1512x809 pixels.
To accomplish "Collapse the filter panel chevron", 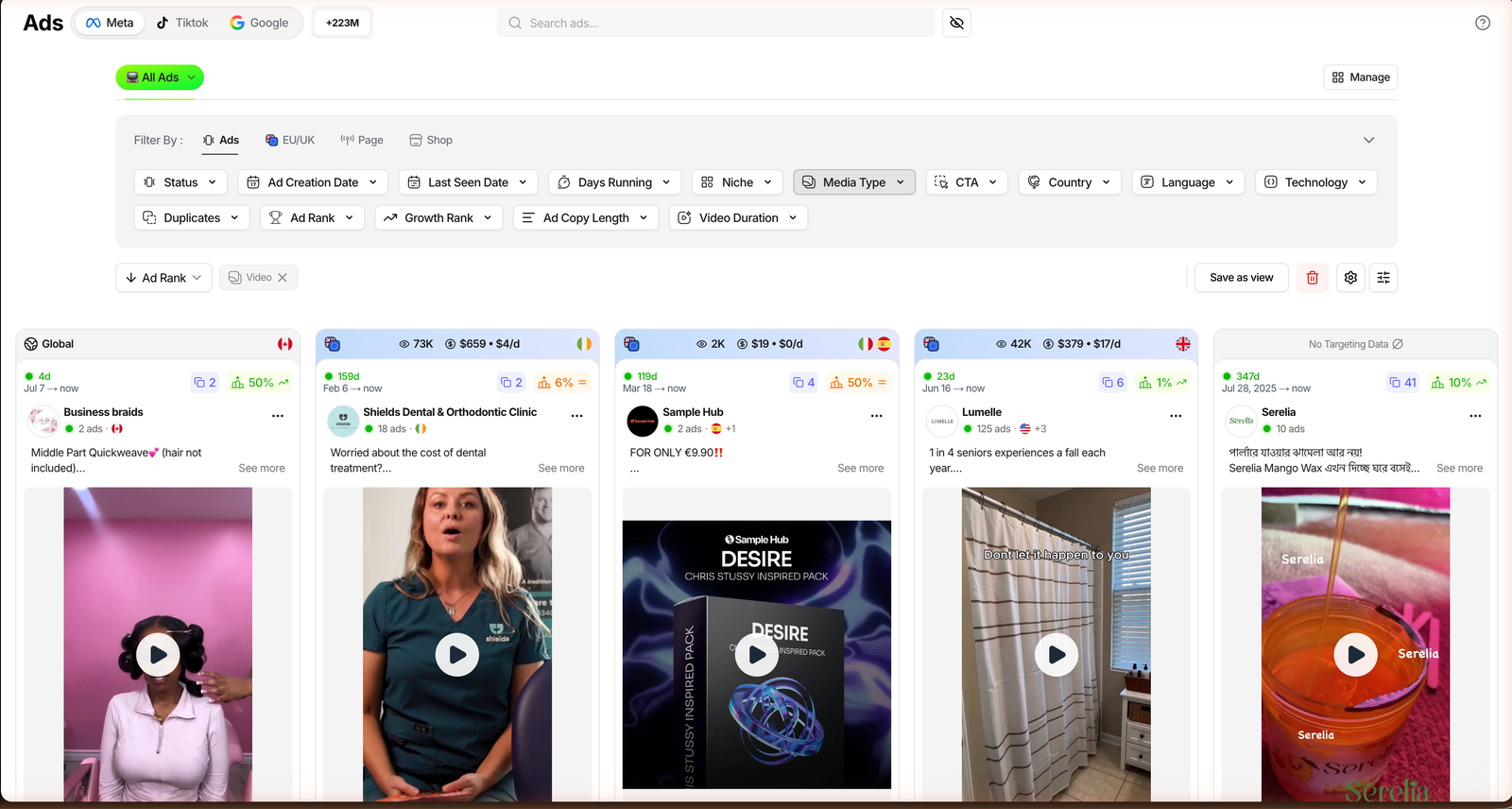I will [x=1368, y=140].
